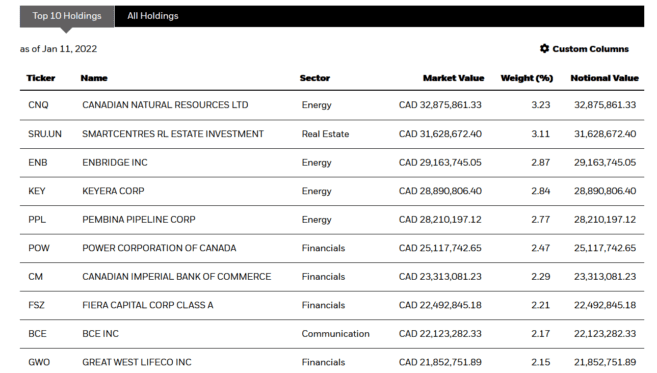Click the PPL ticker cell
657x373 pixels.
coord(37,219)
